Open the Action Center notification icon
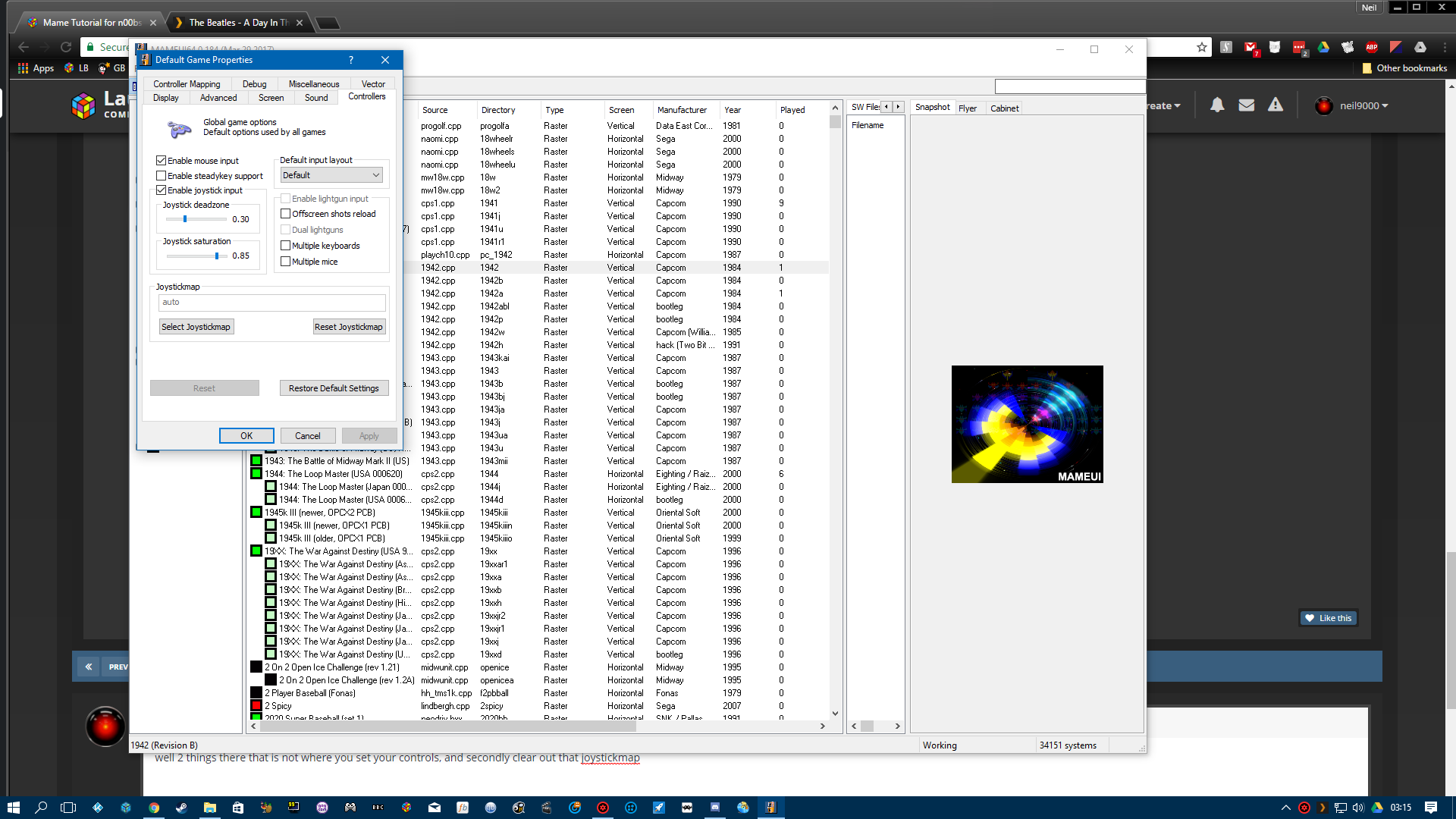Image resolution: width=1456 pixels, height=819 pixels. (1431, 808)
